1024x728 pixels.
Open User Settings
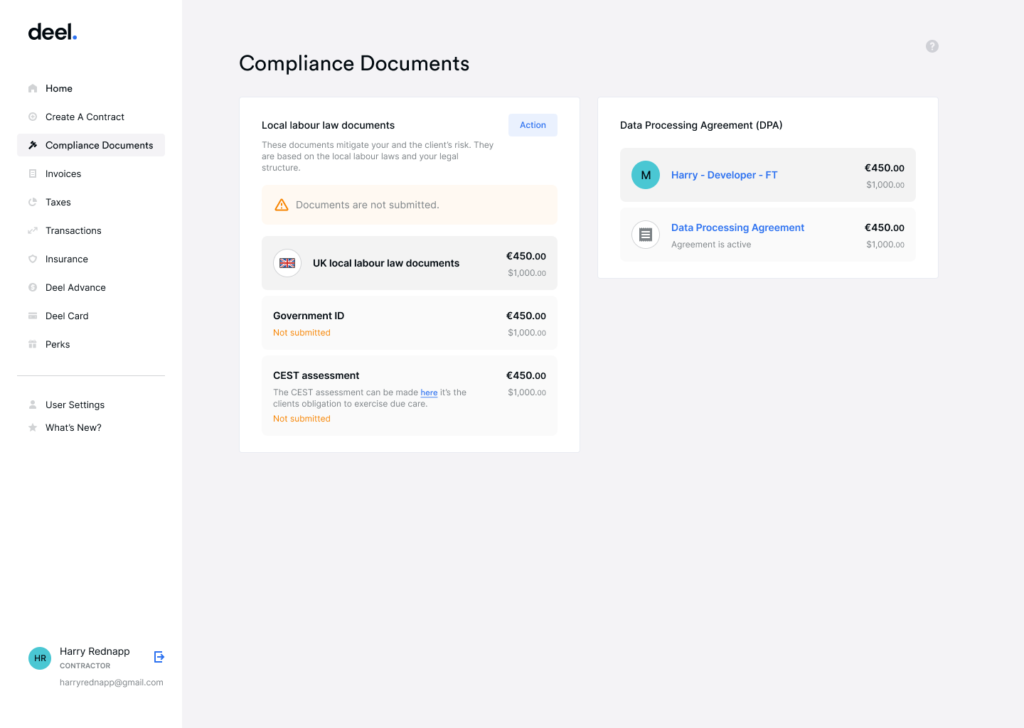pos(91,405)
